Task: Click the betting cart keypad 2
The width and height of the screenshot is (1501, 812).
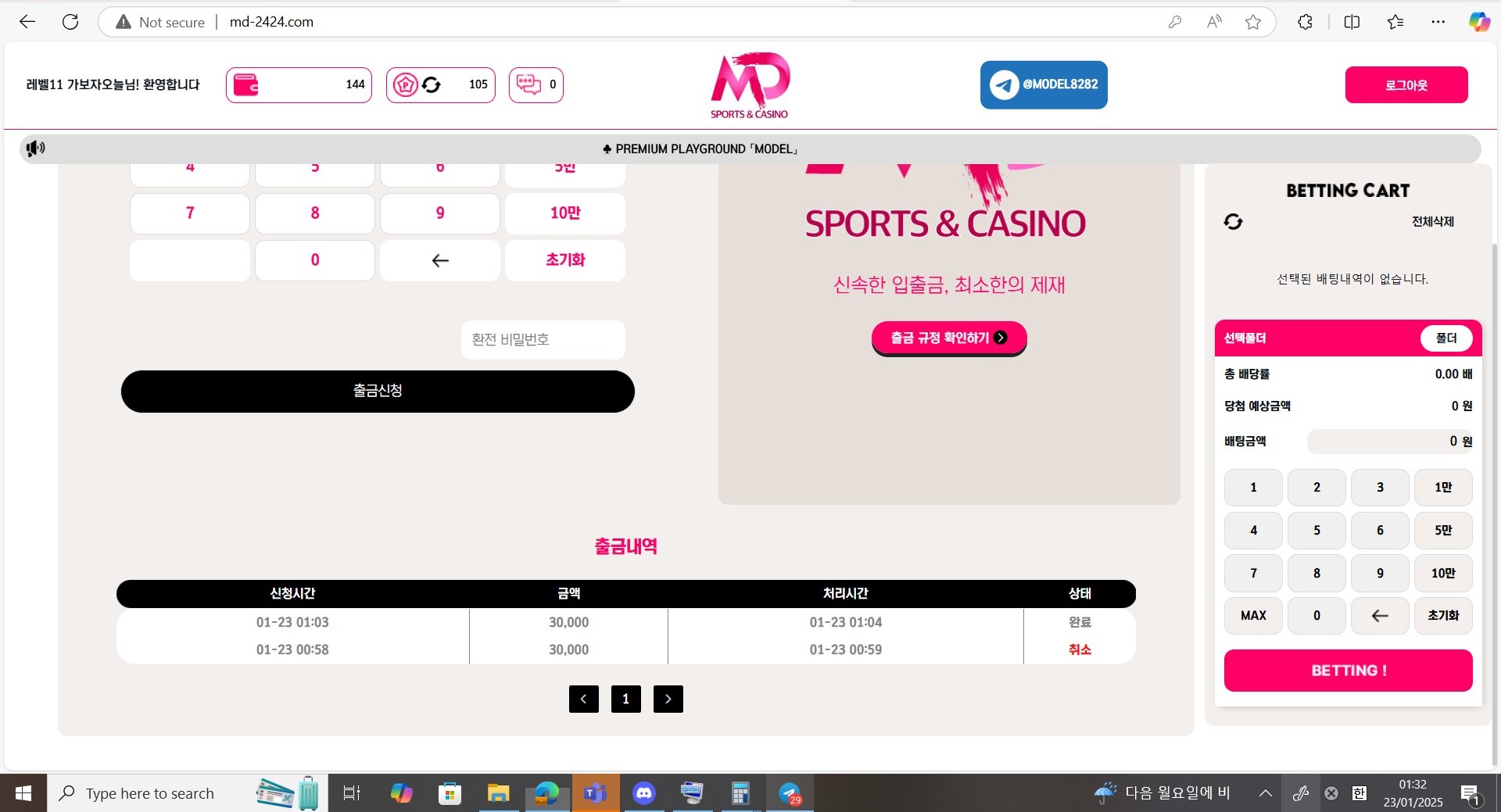Action: click(x=1317, y=488)
